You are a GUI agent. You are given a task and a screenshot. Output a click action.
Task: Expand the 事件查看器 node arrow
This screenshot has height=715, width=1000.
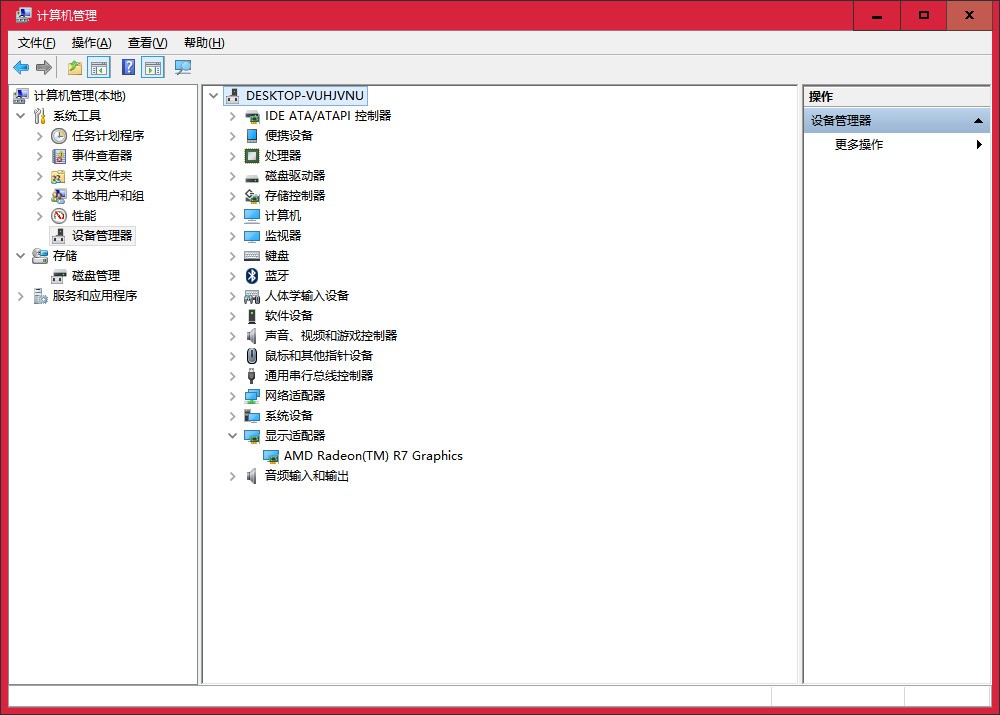(40, 156)
